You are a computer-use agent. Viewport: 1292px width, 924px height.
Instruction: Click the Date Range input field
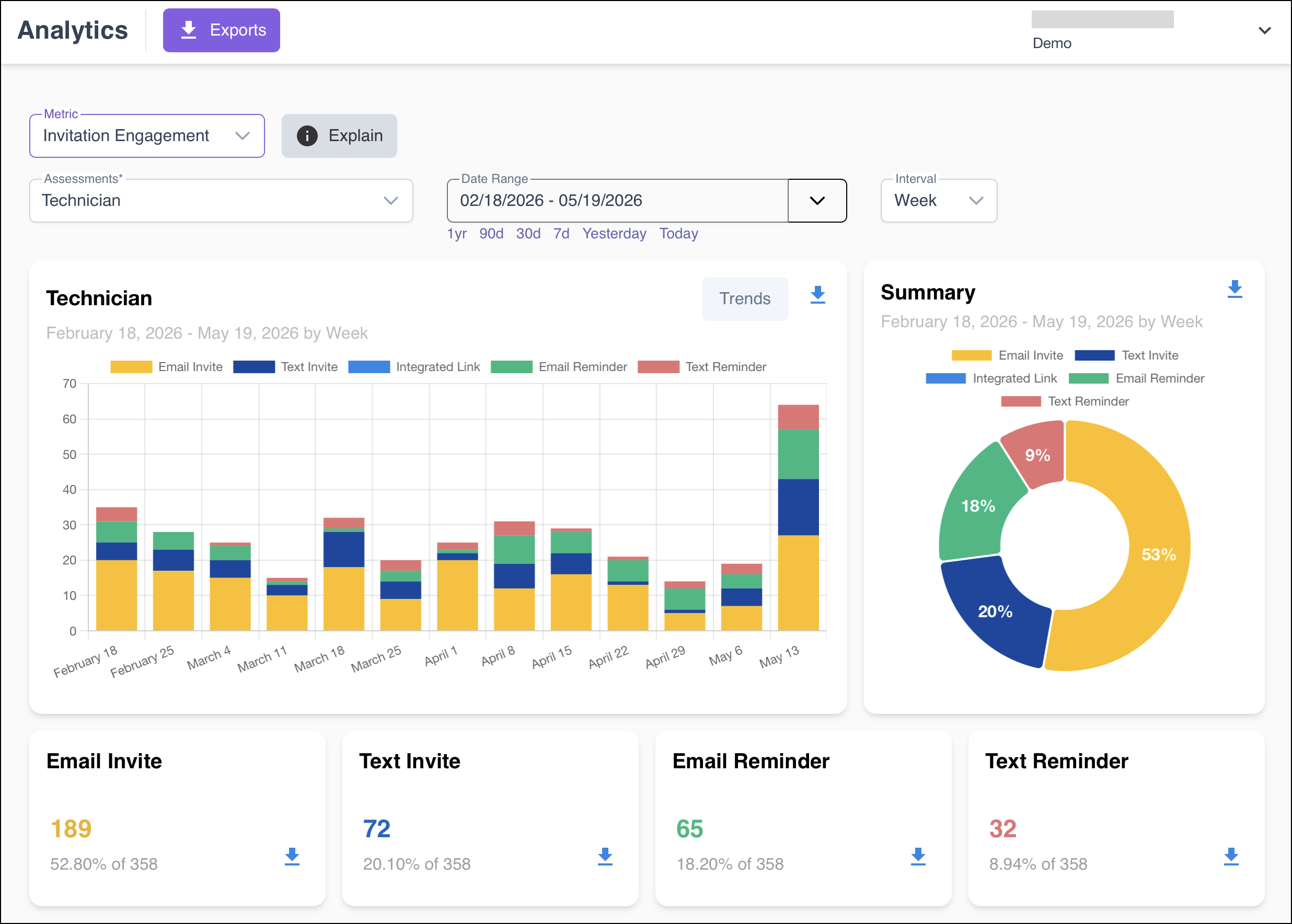(617, 200)
